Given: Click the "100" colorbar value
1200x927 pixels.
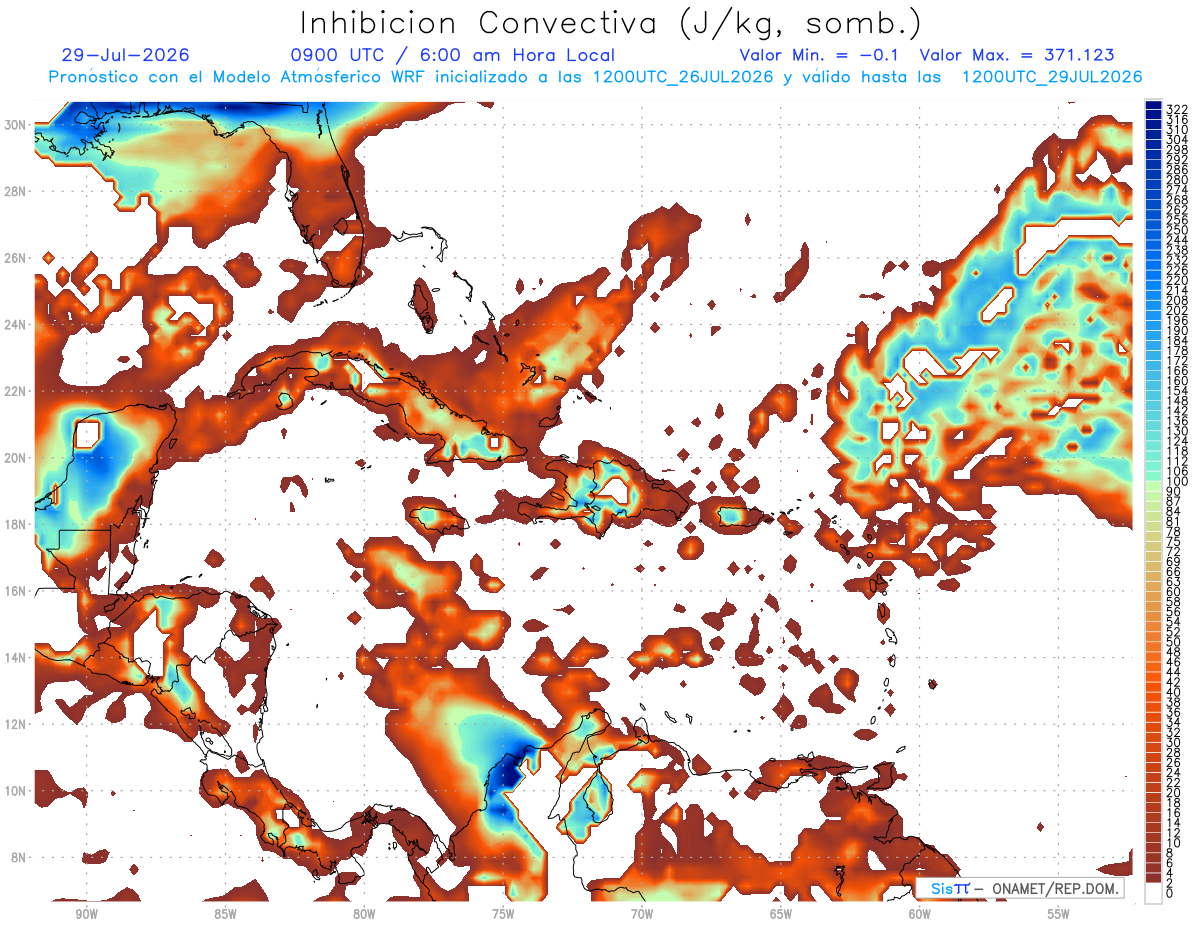Looking at the screenshot, I should [x=1176, y=483].
